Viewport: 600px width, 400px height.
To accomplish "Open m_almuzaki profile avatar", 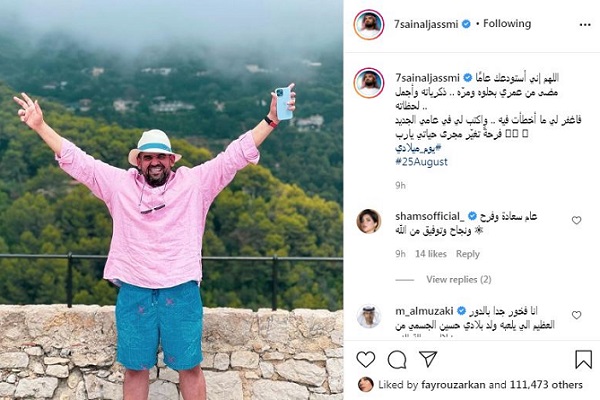I will [x=369, y=316].
